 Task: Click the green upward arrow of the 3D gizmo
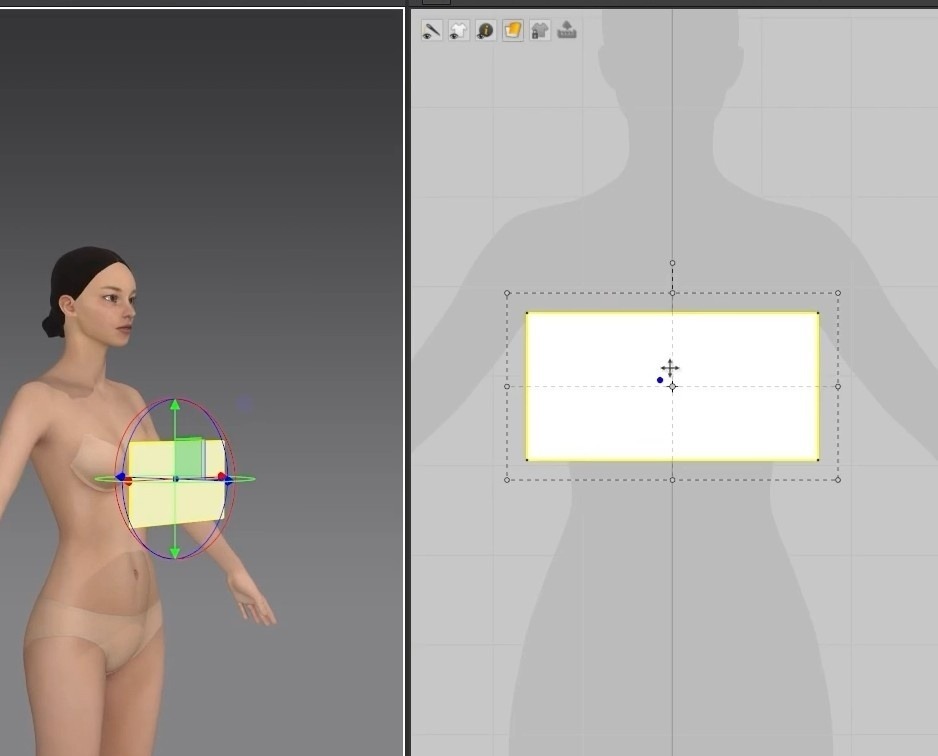pos(175,405)
